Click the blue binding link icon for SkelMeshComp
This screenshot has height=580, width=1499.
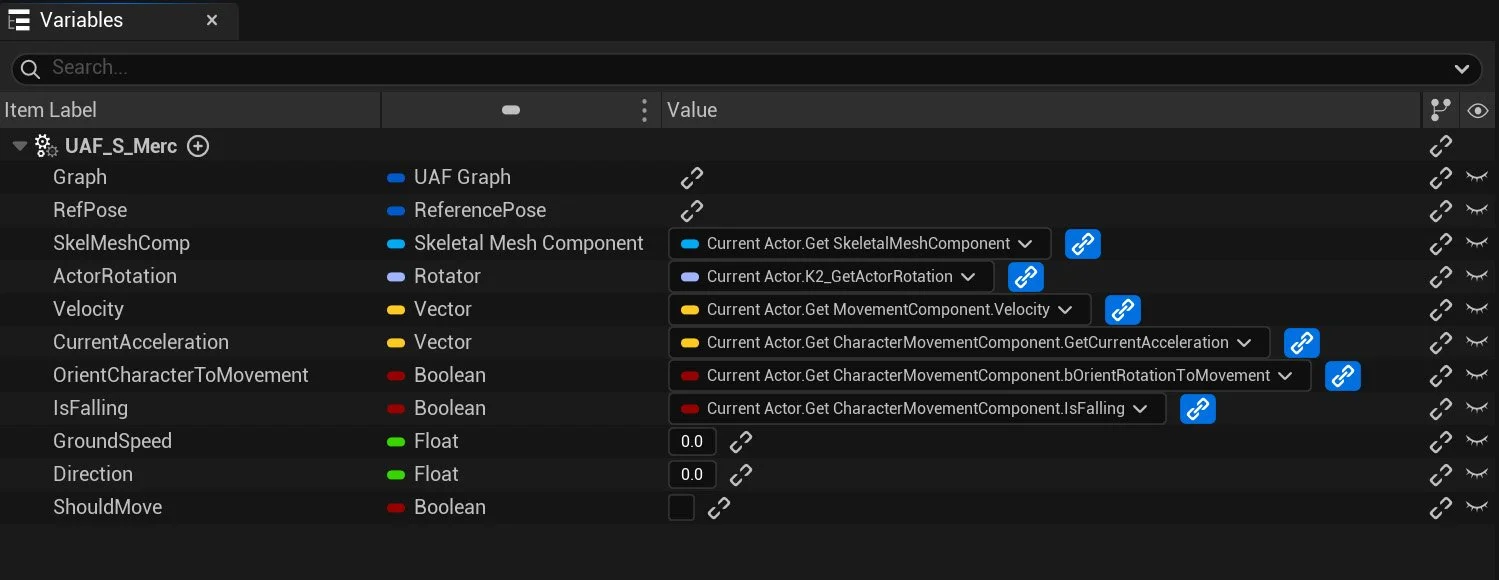(x=1083, y=244)
